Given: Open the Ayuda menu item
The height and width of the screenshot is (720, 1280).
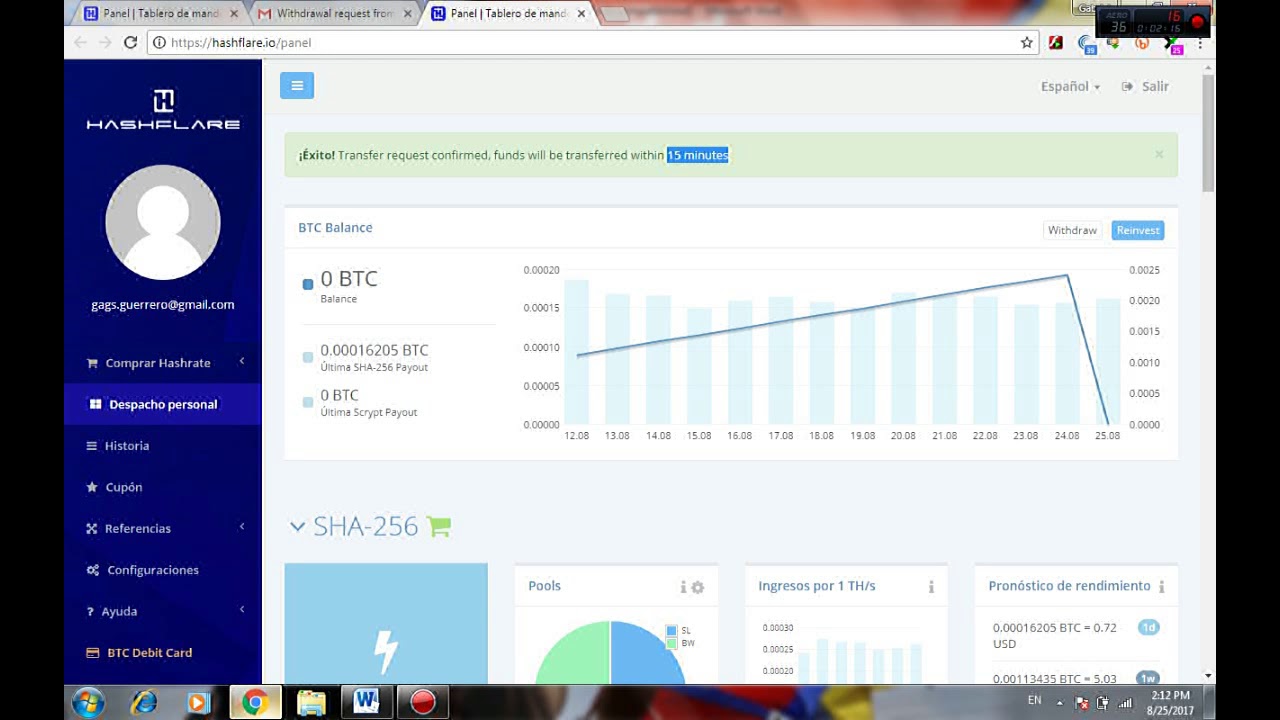Looking at the screenshot, I should (119, 611).
